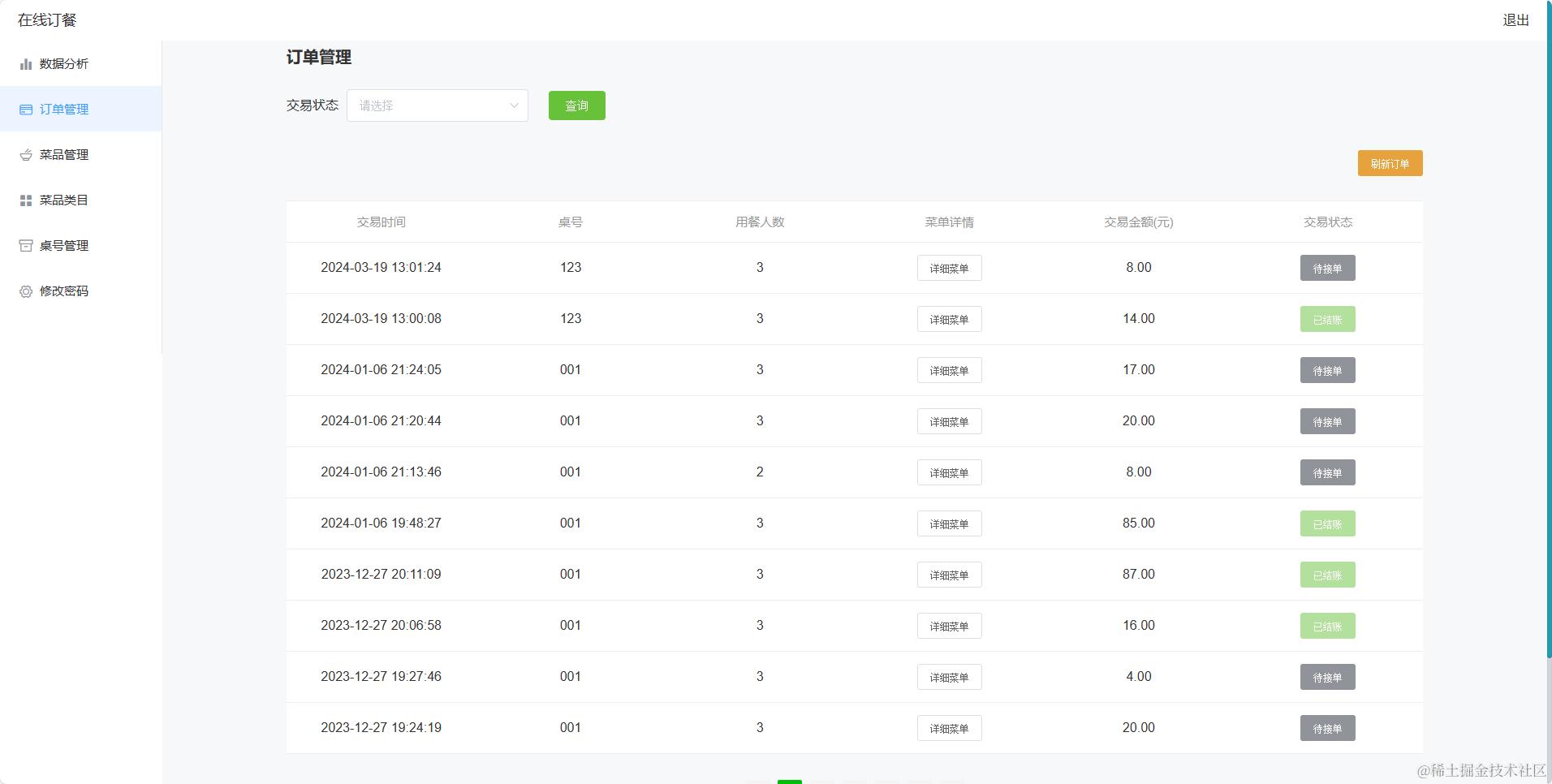
Task: Click the 数据分析 bar chart icon
Action: click(26, 64)
